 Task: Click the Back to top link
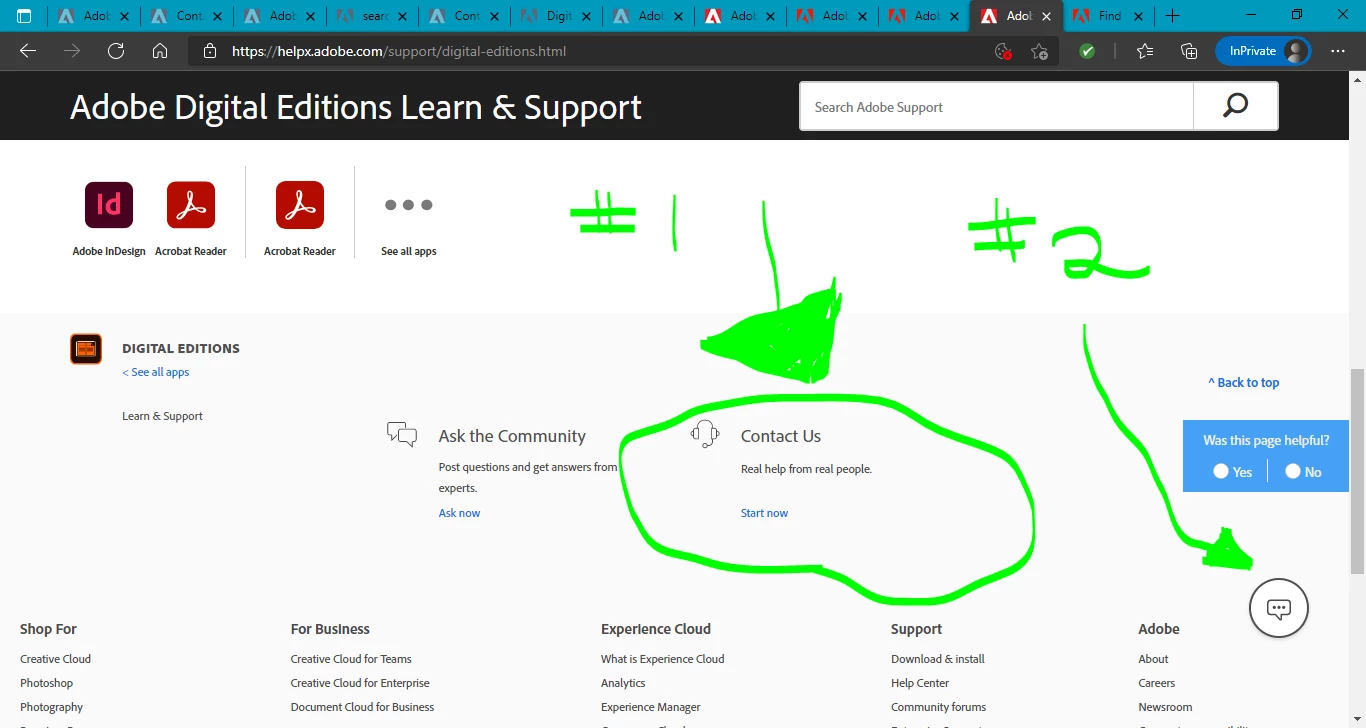coord(1243,382)
